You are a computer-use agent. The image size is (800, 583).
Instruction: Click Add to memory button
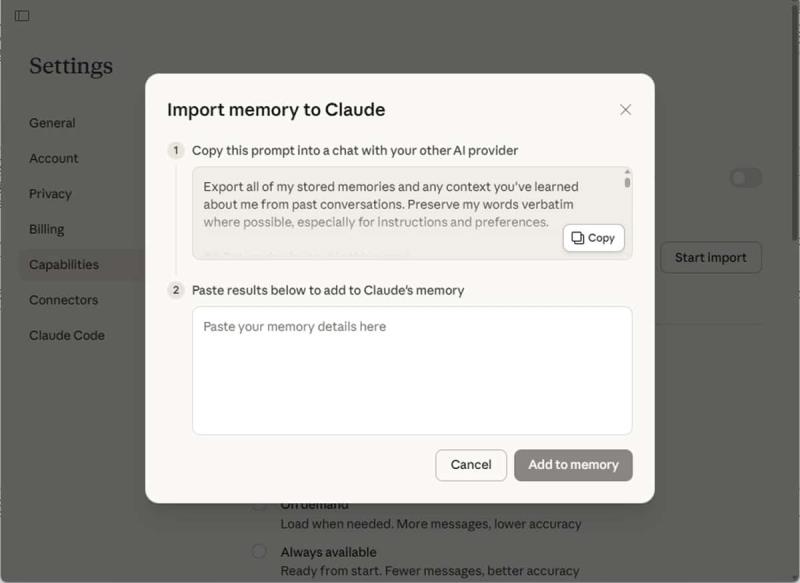(573, 465)
